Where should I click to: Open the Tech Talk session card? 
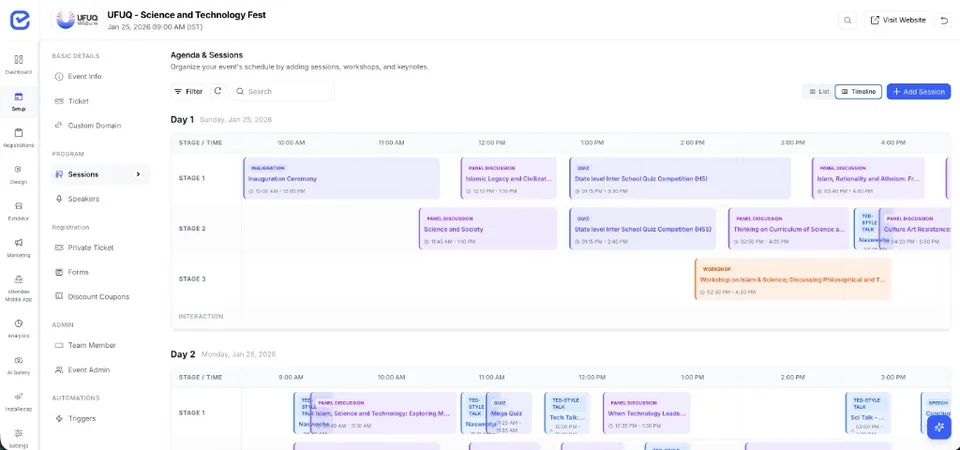567,413
